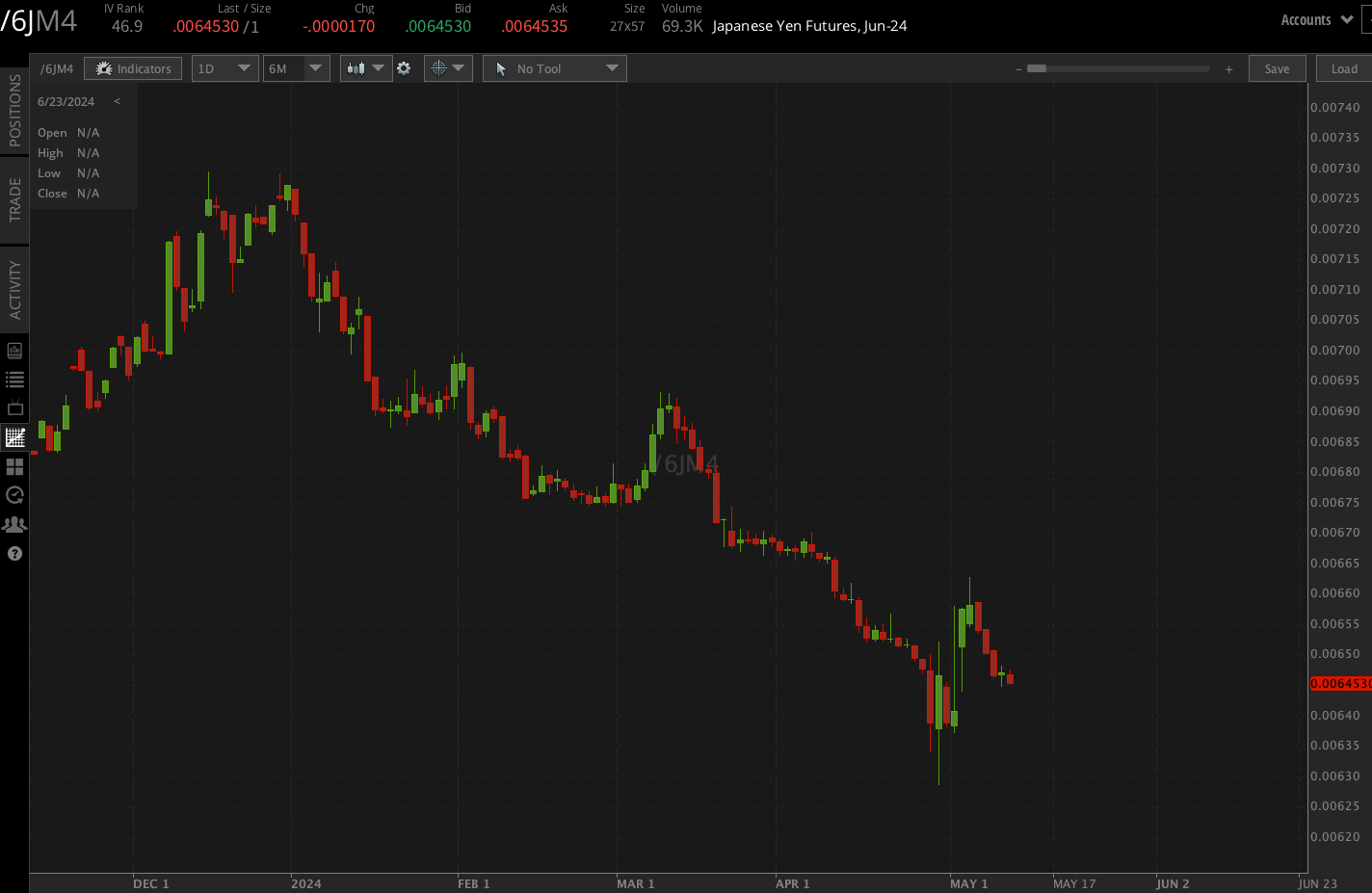Open the TV broadcast icon in the left sidebar
The height and width of the screenshot is (893, 1372).
pos(14,408)
